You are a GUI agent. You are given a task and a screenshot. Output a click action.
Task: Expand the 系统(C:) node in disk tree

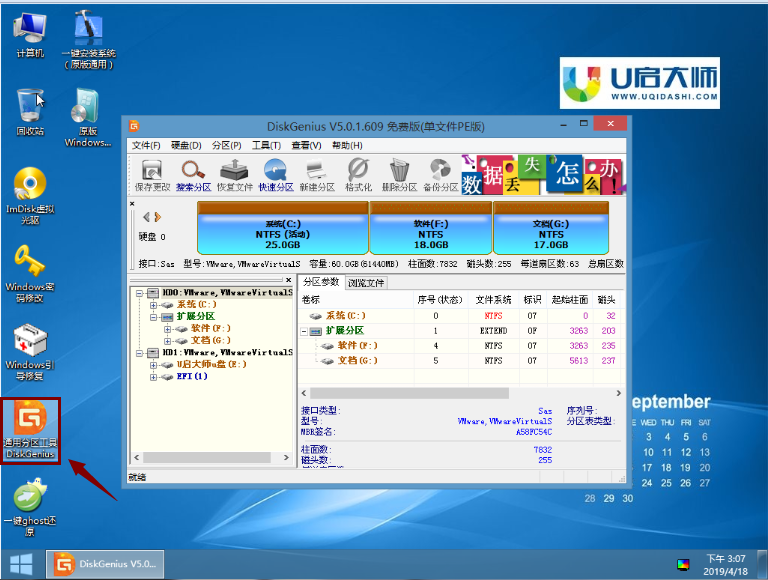pyautogui.click(x=154, y=304)
